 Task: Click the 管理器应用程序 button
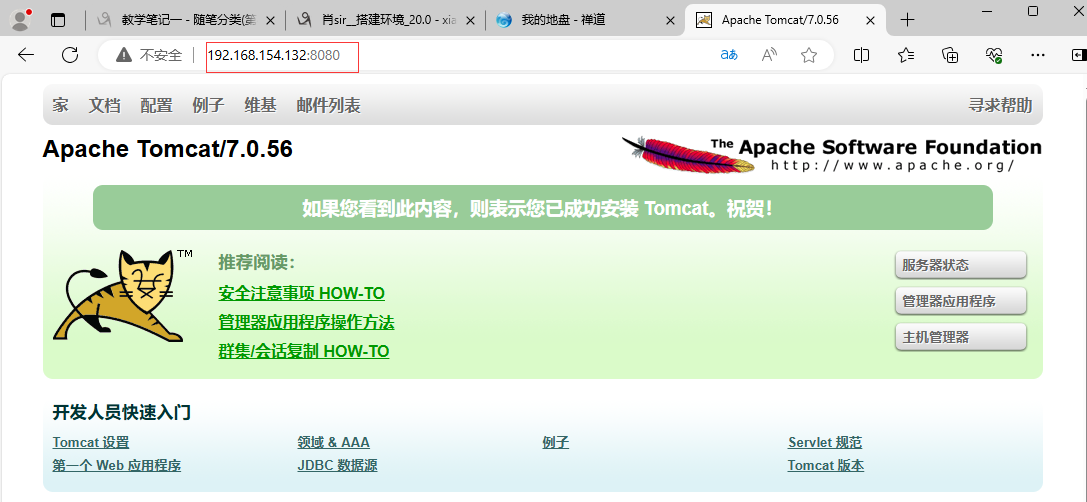click(960, 301)
